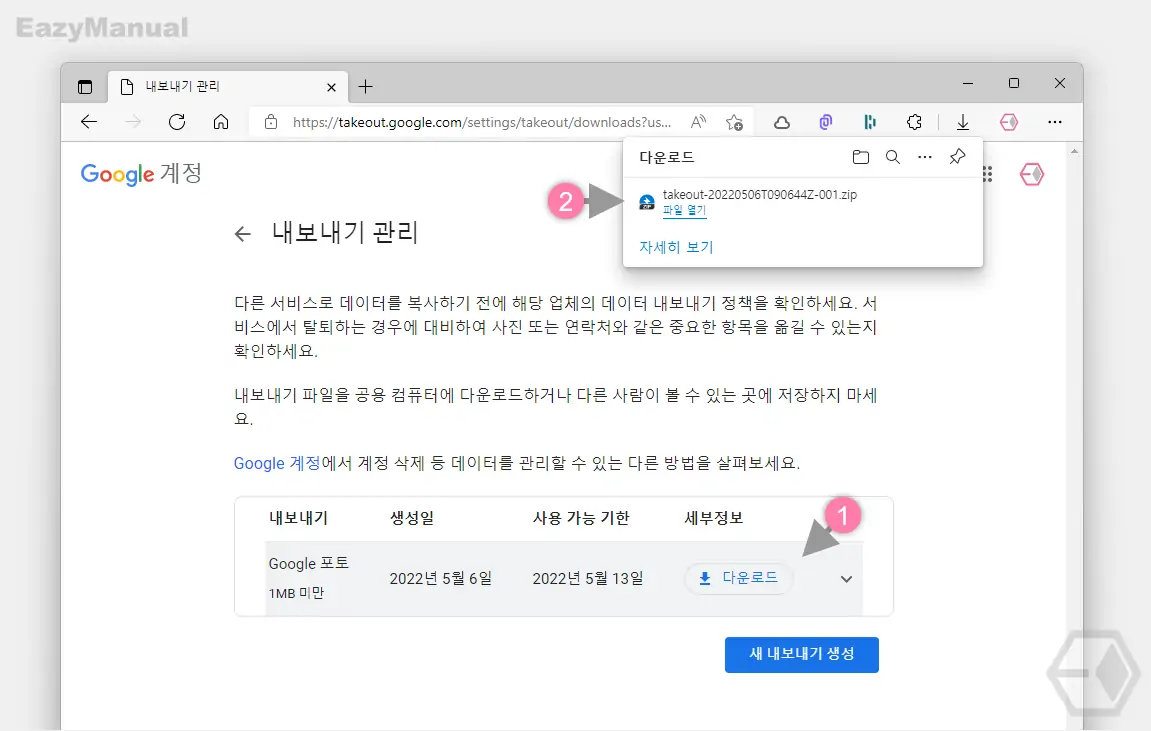
Task: Click takeout-20220506T090644Z-001.zip file name
Action: (760, 194)
